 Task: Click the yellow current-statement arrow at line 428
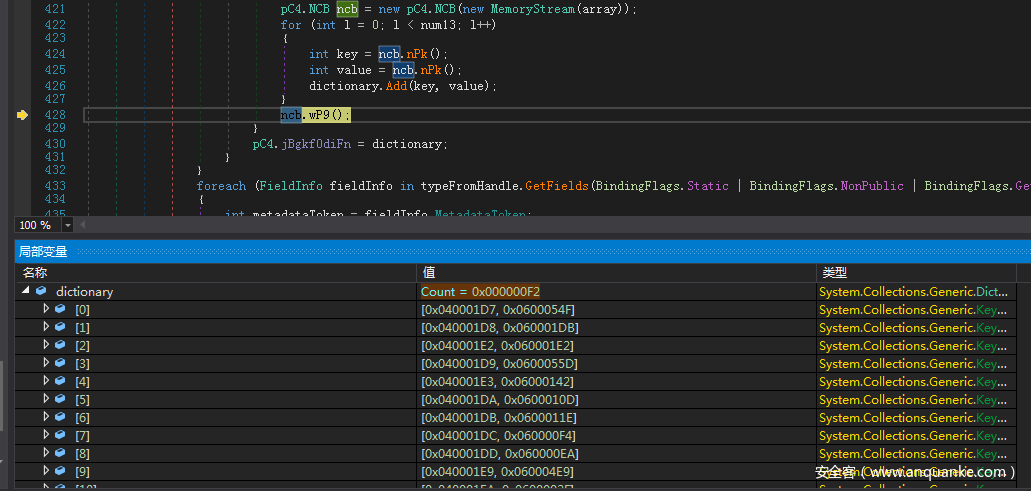[21, 115]
